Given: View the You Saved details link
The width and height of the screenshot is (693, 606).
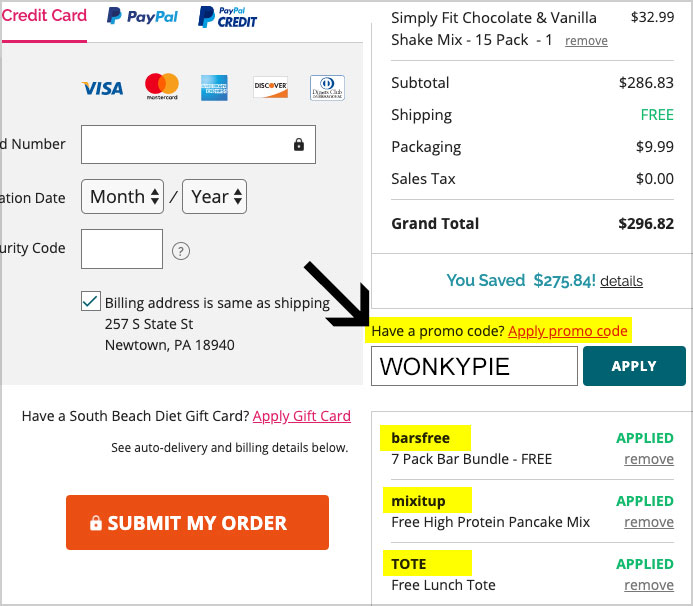Looking at the screenshot, I should tap(621, 281).
